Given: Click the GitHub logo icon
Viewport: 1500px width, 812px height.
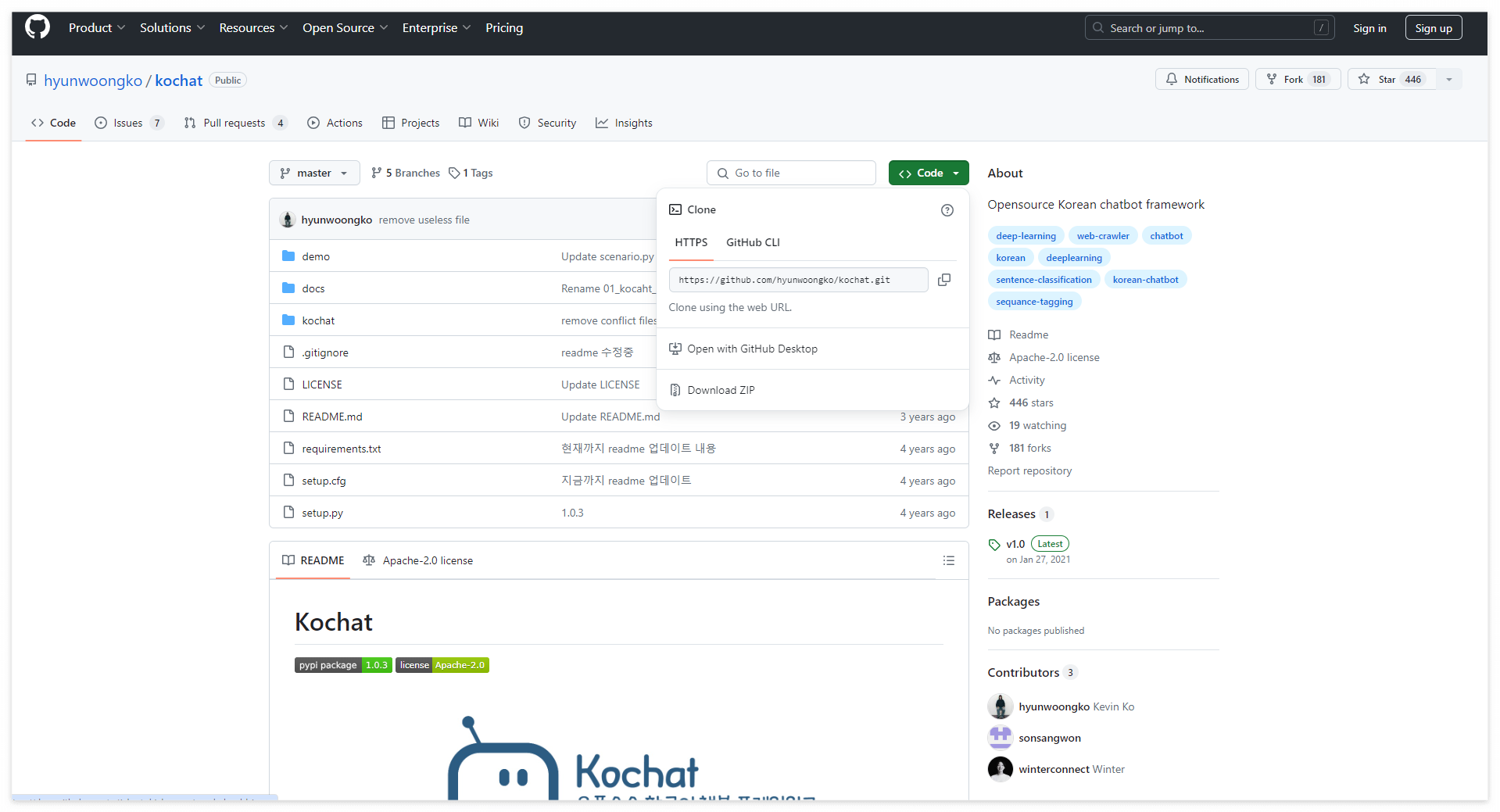Looking at the screenshot, I should tap(37, 27).
